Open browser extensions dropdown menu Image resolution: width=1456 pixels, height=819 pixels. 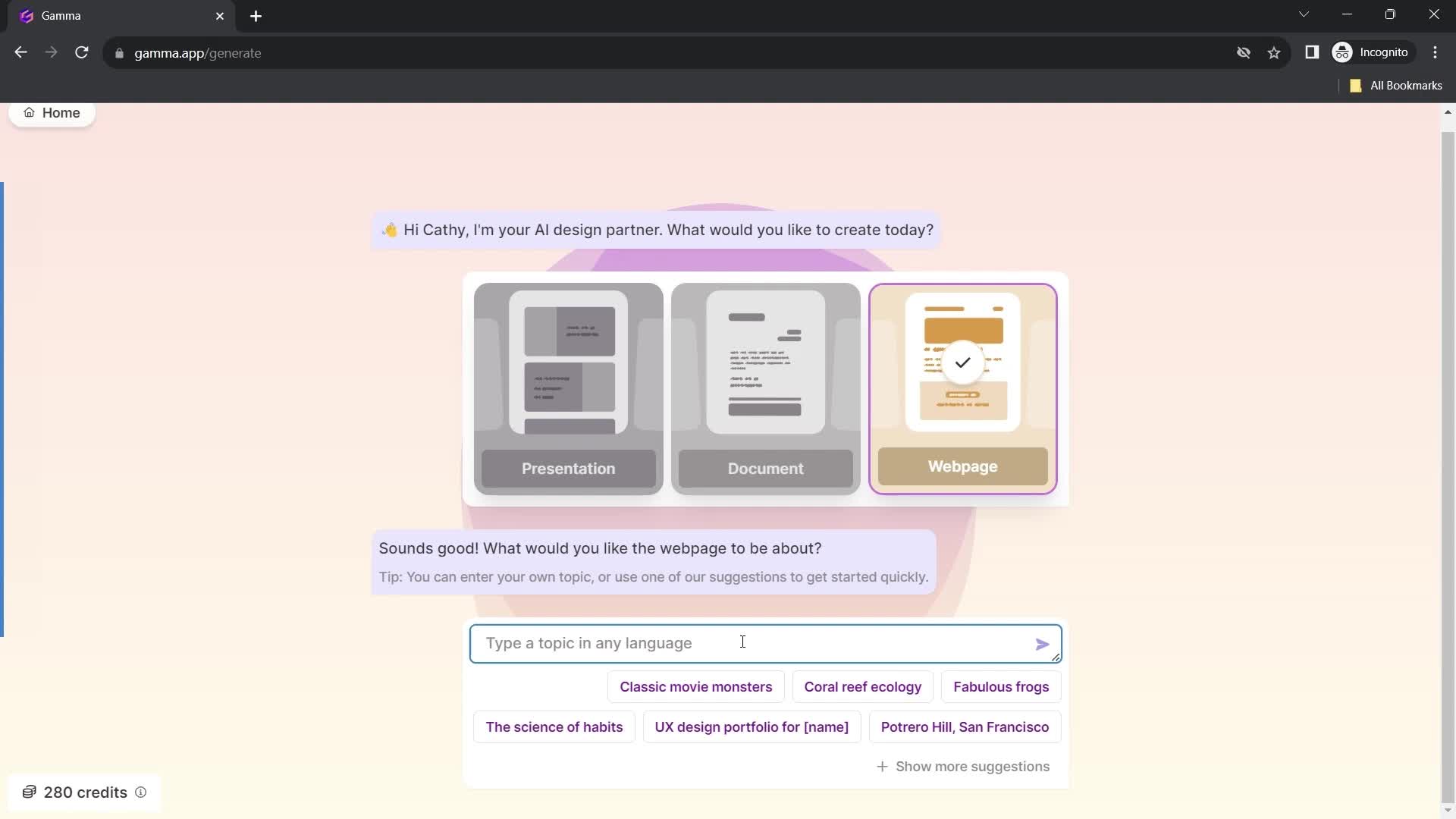pyautogui.click(x=1313, y=52)
